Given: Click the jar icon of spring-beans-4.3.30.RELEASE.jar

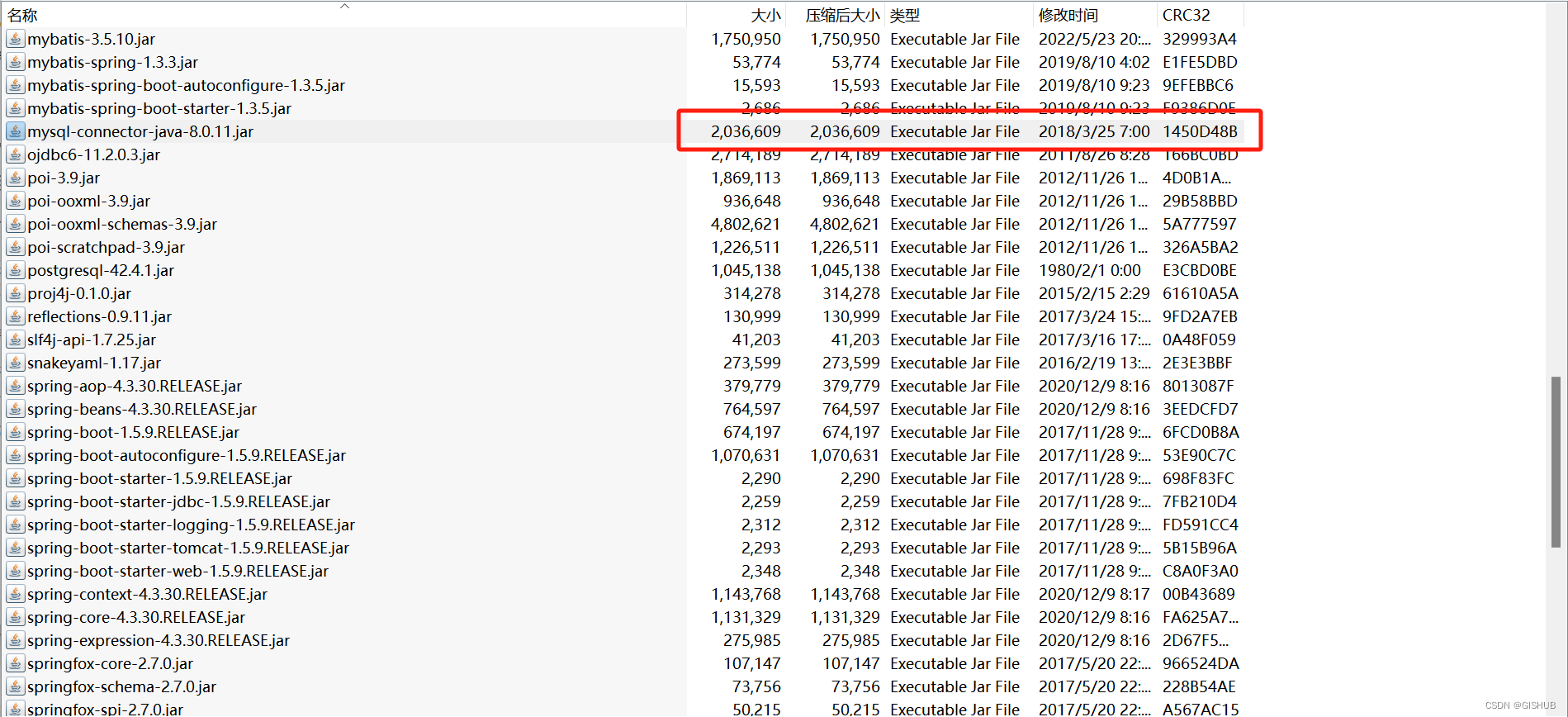Looking at the screenshot, I should [x=15, y=409].
